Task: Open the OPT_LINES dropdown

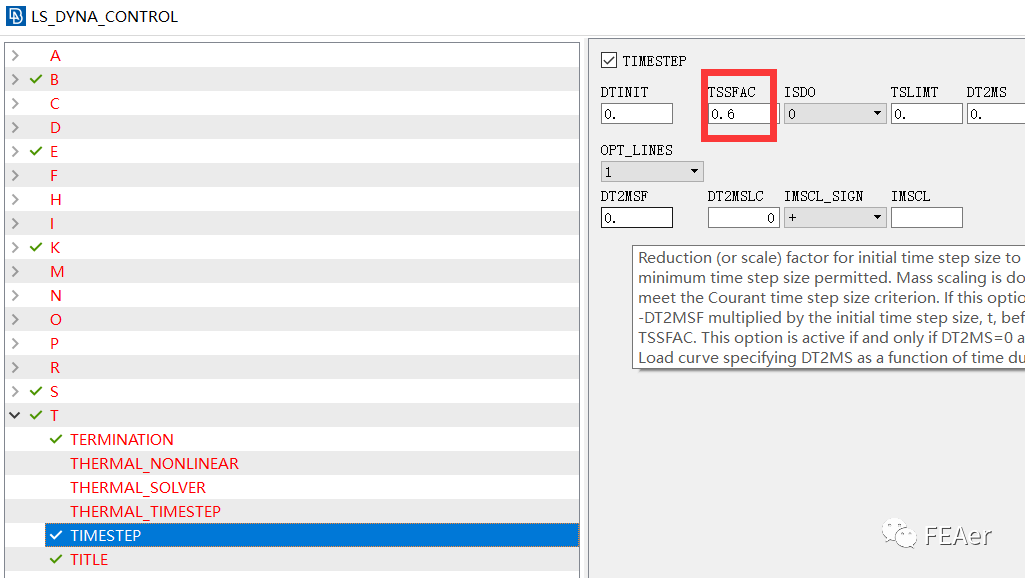Action: 652,171
